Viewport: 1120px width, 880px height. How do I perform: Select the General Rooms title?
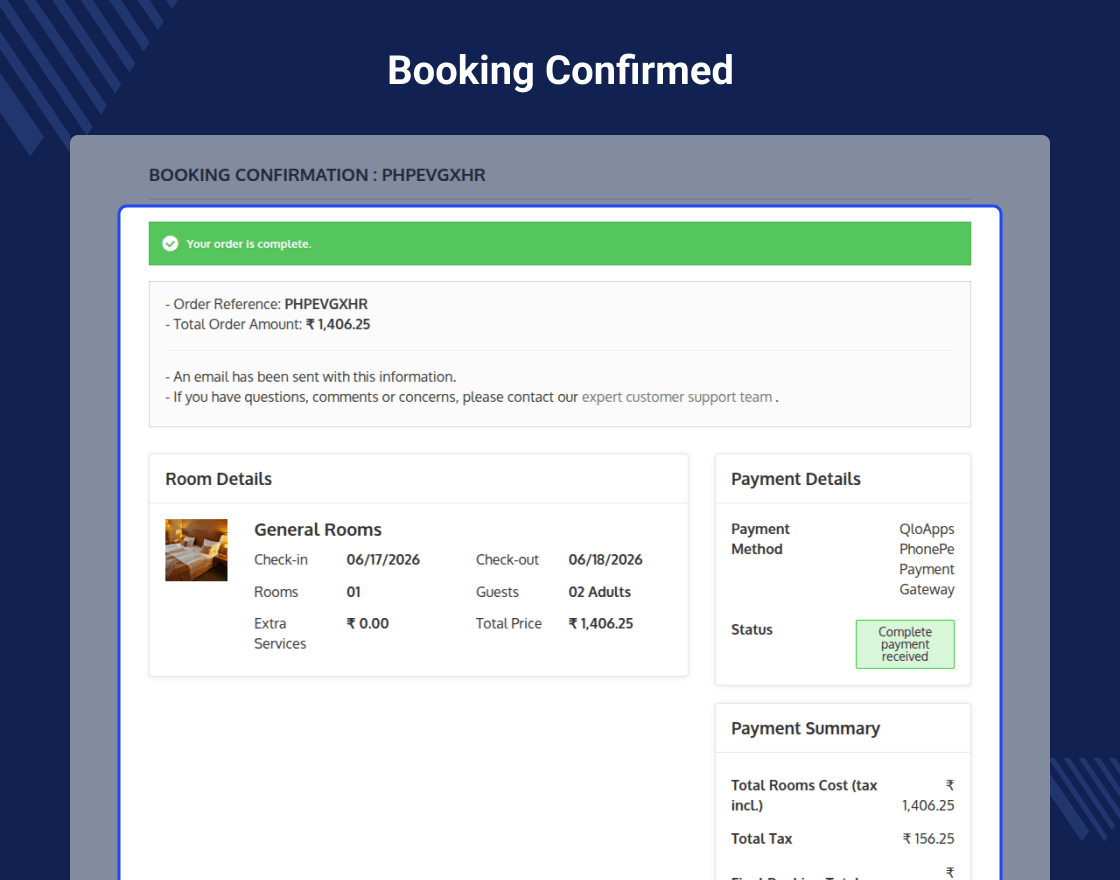point(318,530)
